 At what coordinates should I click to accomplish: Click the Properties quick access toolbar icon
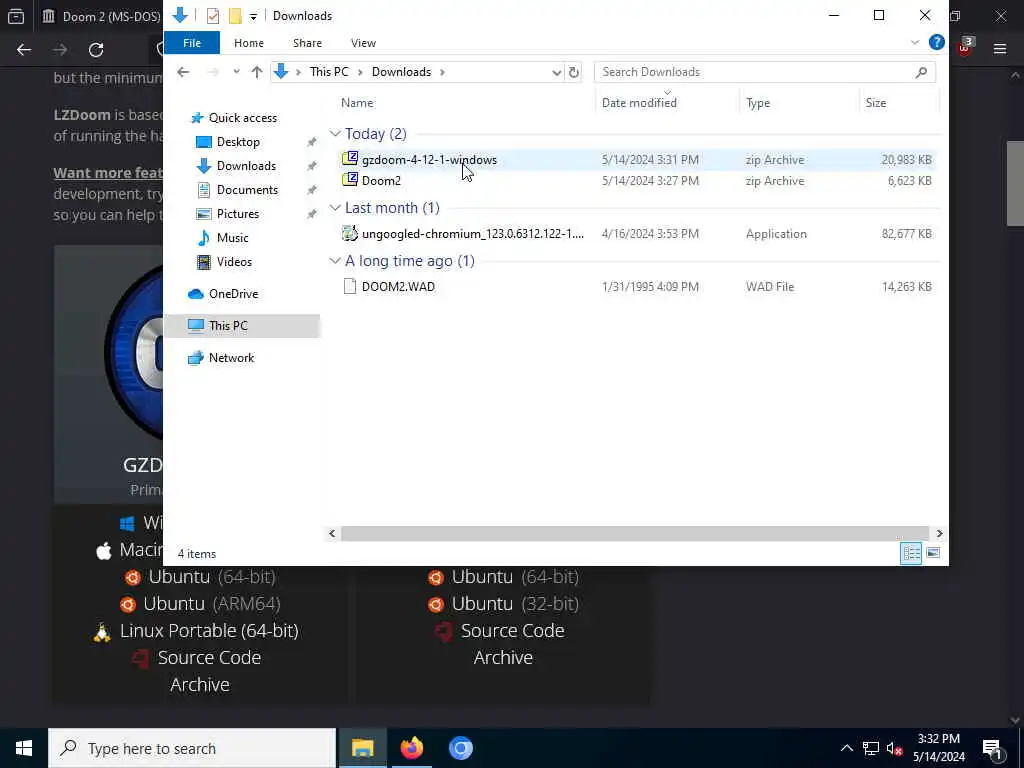click(x=213, y=16)
